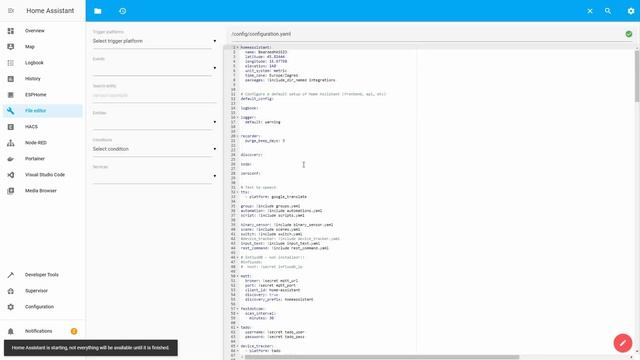Image resolution: width=640 pixels, height=360 pixels.
Task: Click the "minutes: 30" line
Action: (262, 318)
